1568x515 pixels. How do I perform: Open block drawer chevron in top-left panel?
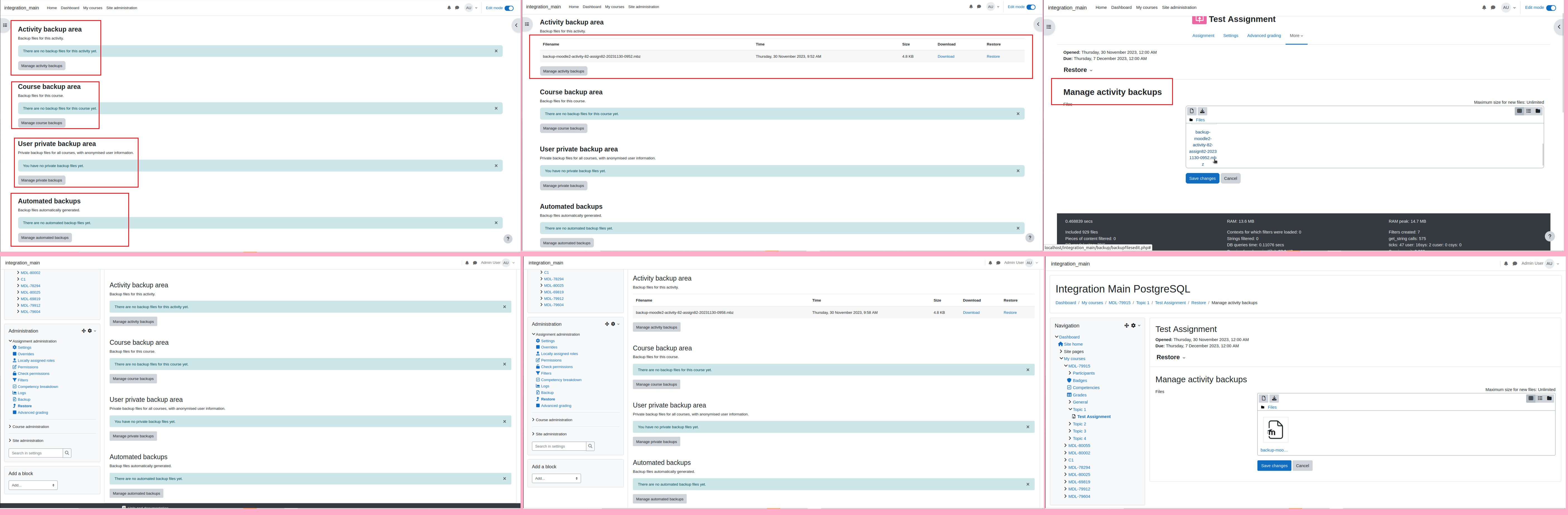[516, 25]
